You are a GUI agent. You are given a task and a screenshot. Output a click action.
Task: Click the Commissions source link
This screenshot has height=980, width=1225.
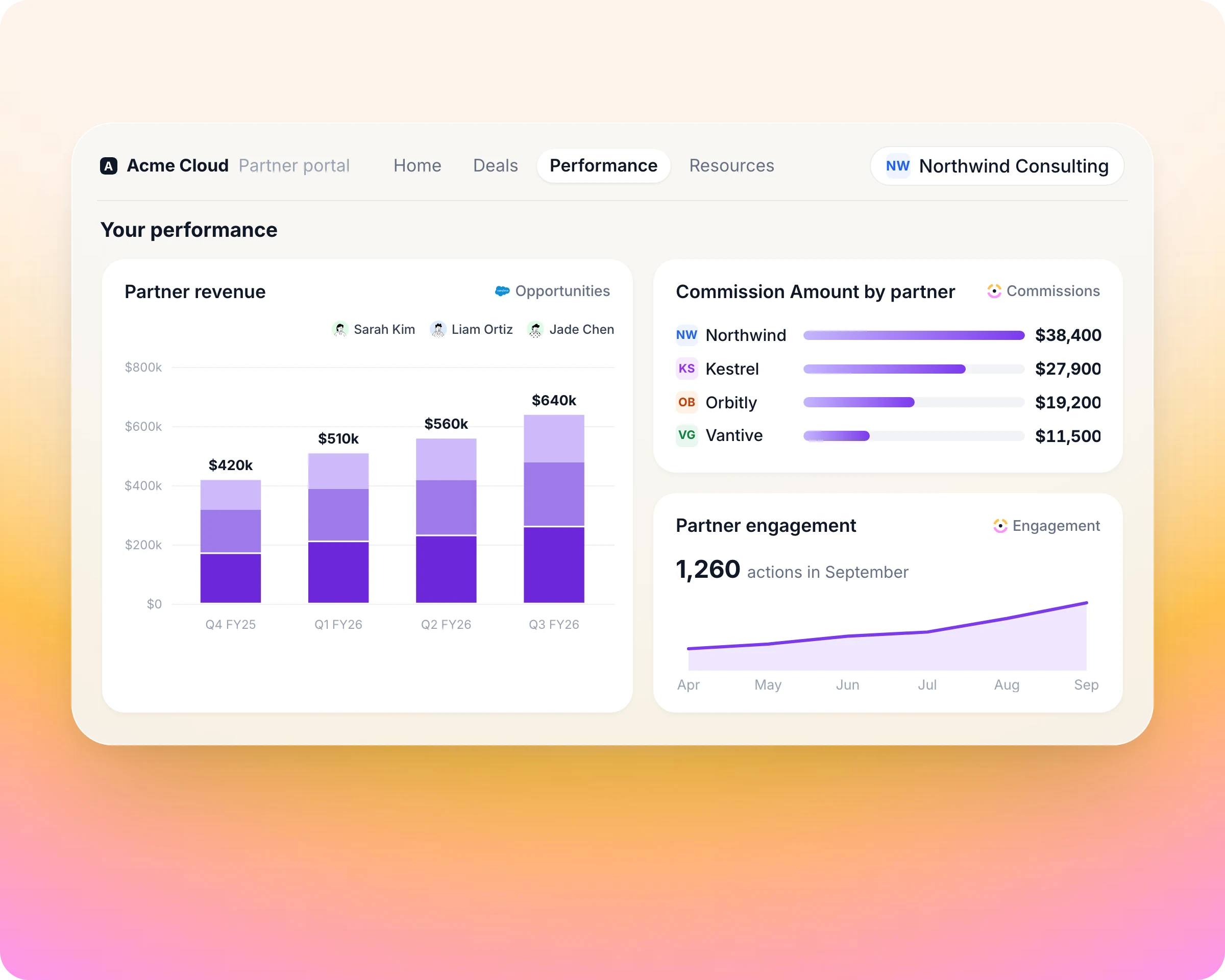coord(1043,291)
